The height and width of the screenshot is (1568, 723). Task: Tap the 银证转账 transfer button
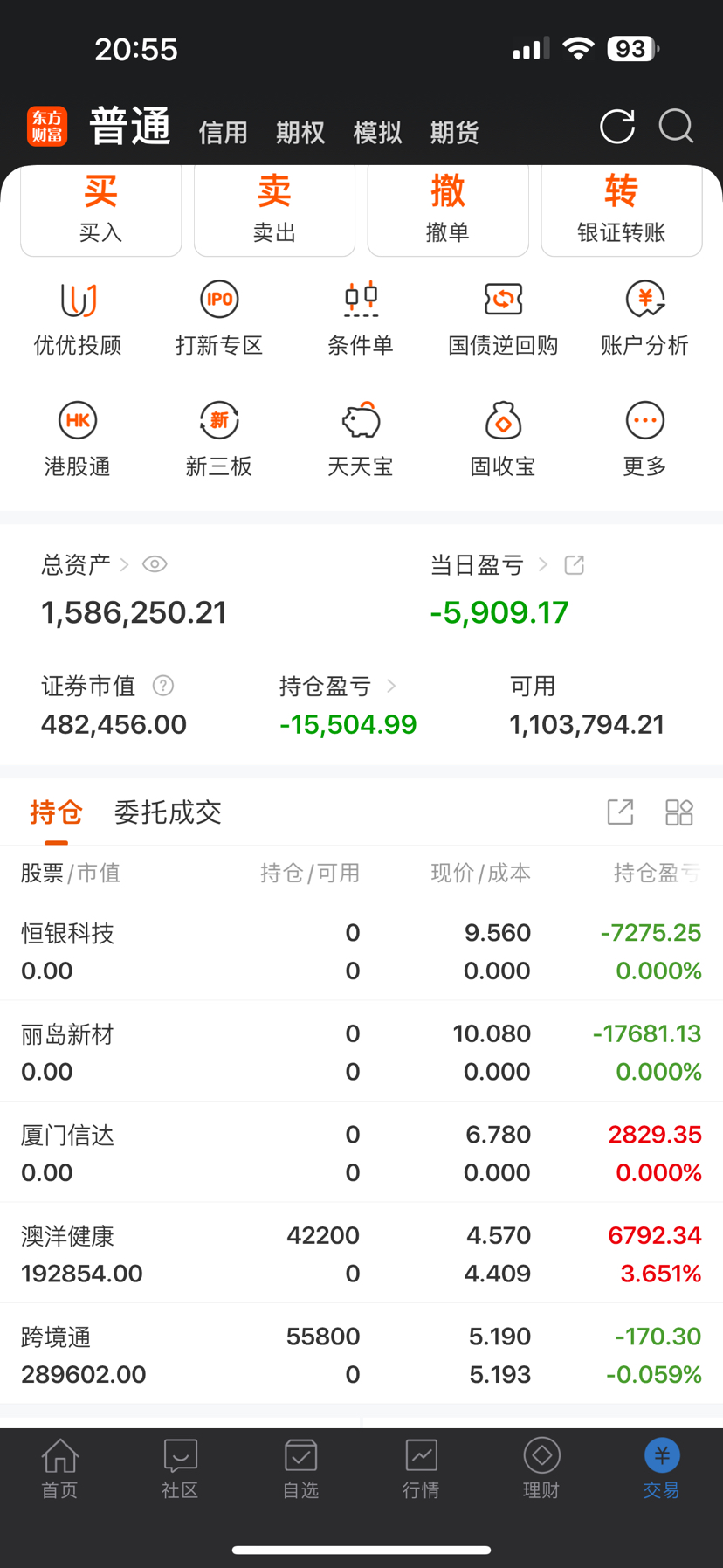(x=622, y=210)
